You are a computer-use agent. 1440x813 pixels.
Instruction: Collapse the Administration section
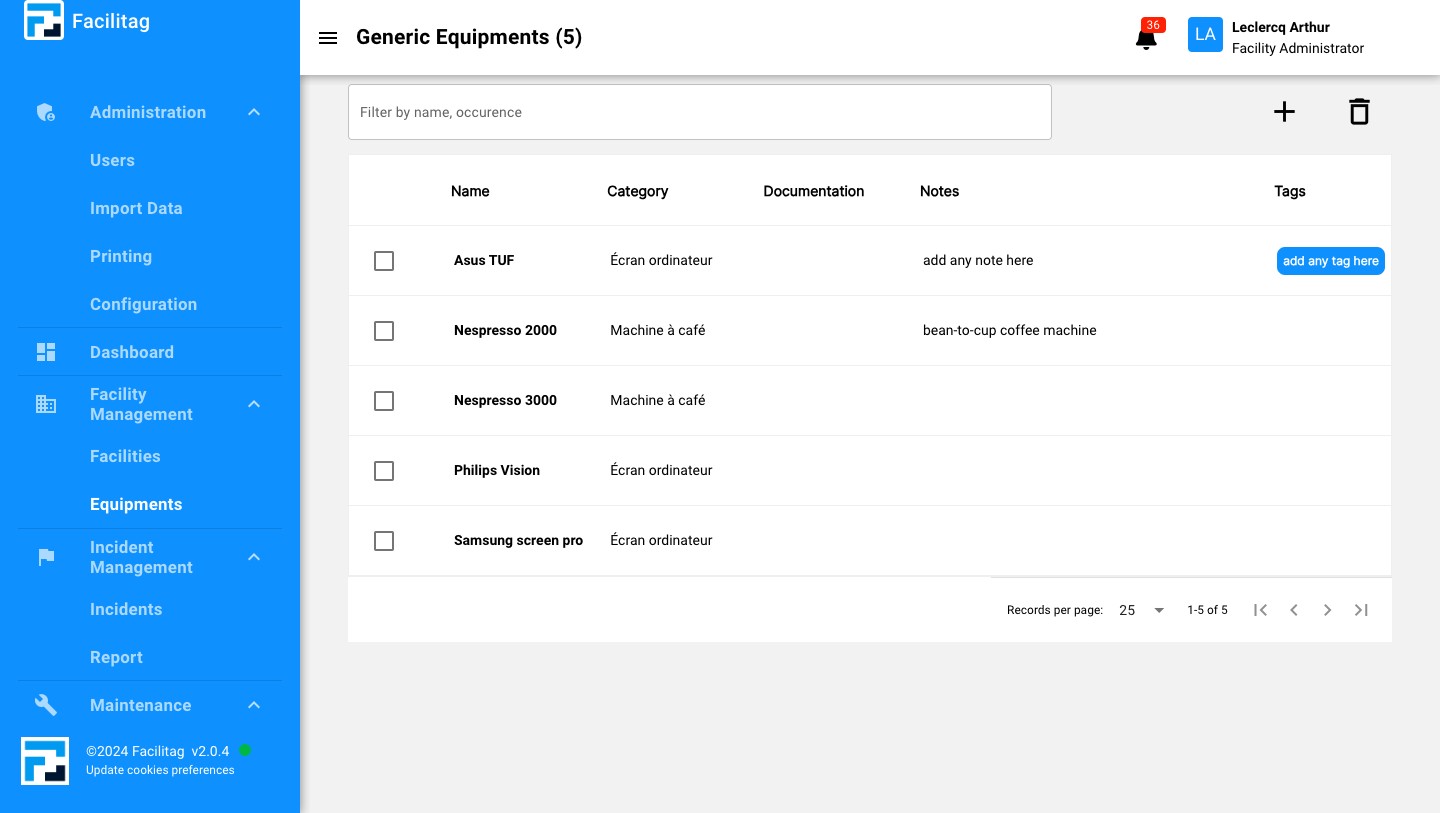coord(254,112)
